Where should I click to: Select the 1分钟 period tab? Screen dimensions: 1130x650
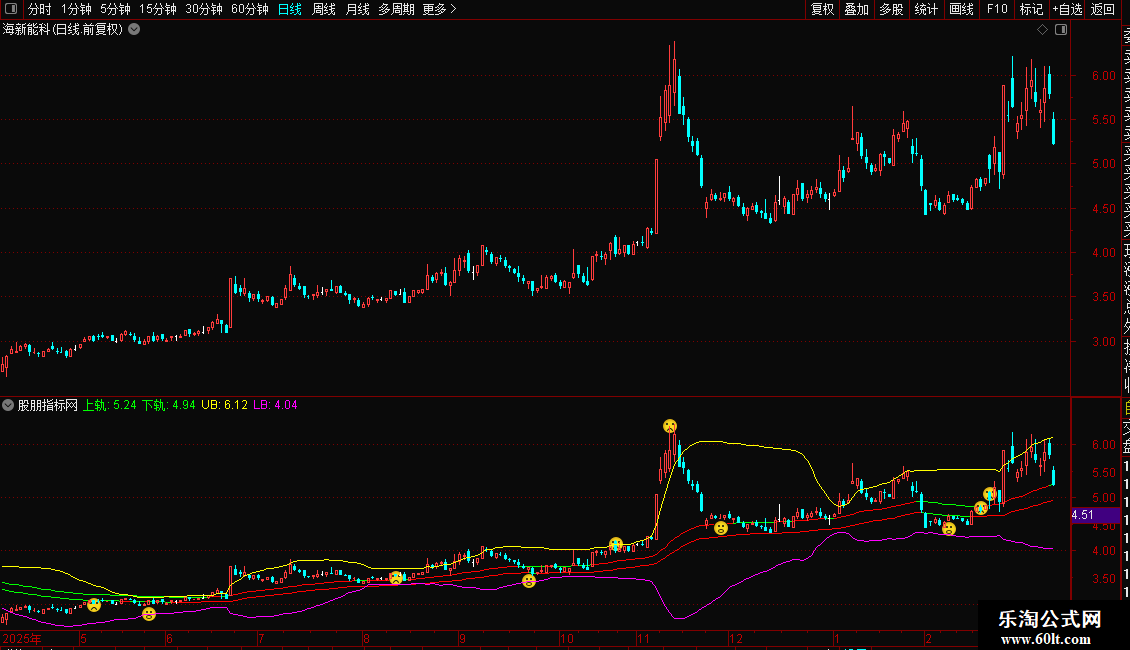(x=76, y=9)
